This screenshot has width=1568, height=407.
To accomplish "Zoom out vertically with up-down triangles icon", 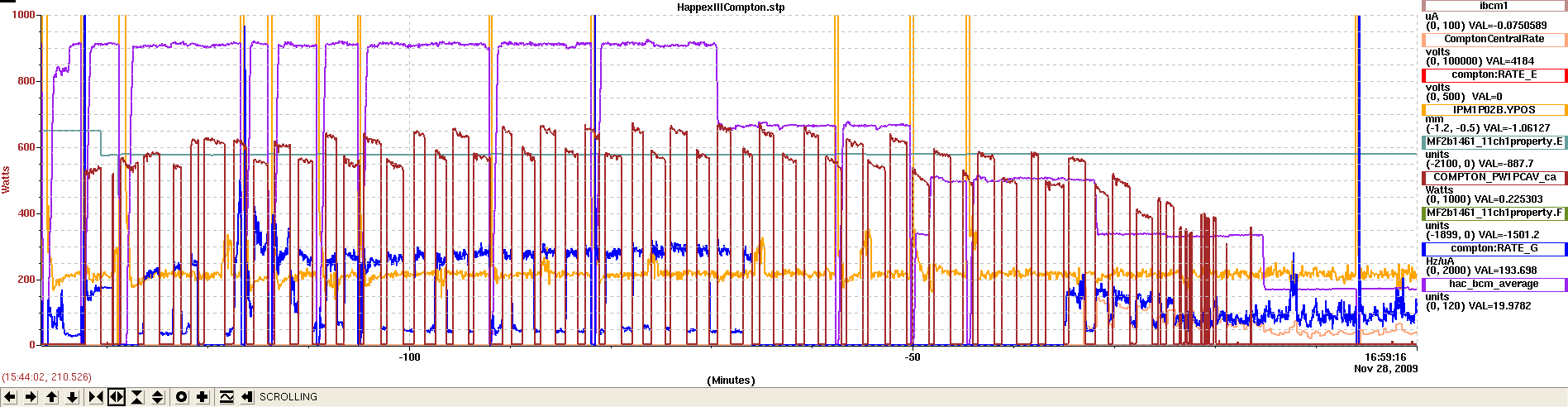I will 158,397.
